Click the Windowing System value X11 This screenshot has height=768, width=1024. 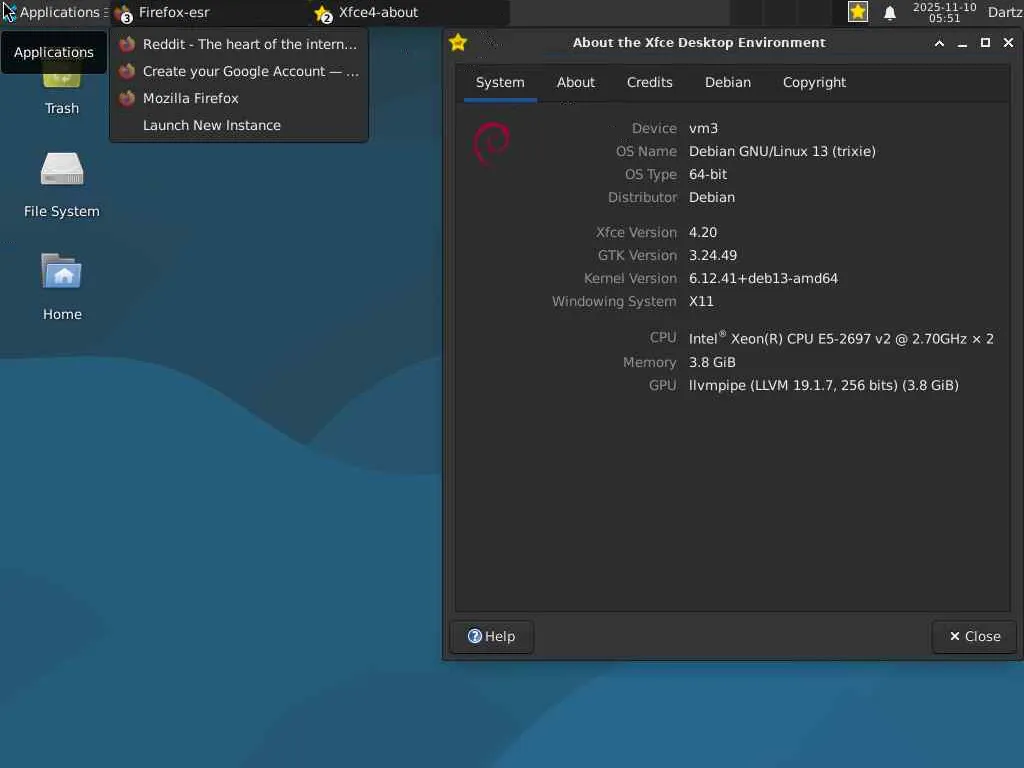tap(701, 302)
